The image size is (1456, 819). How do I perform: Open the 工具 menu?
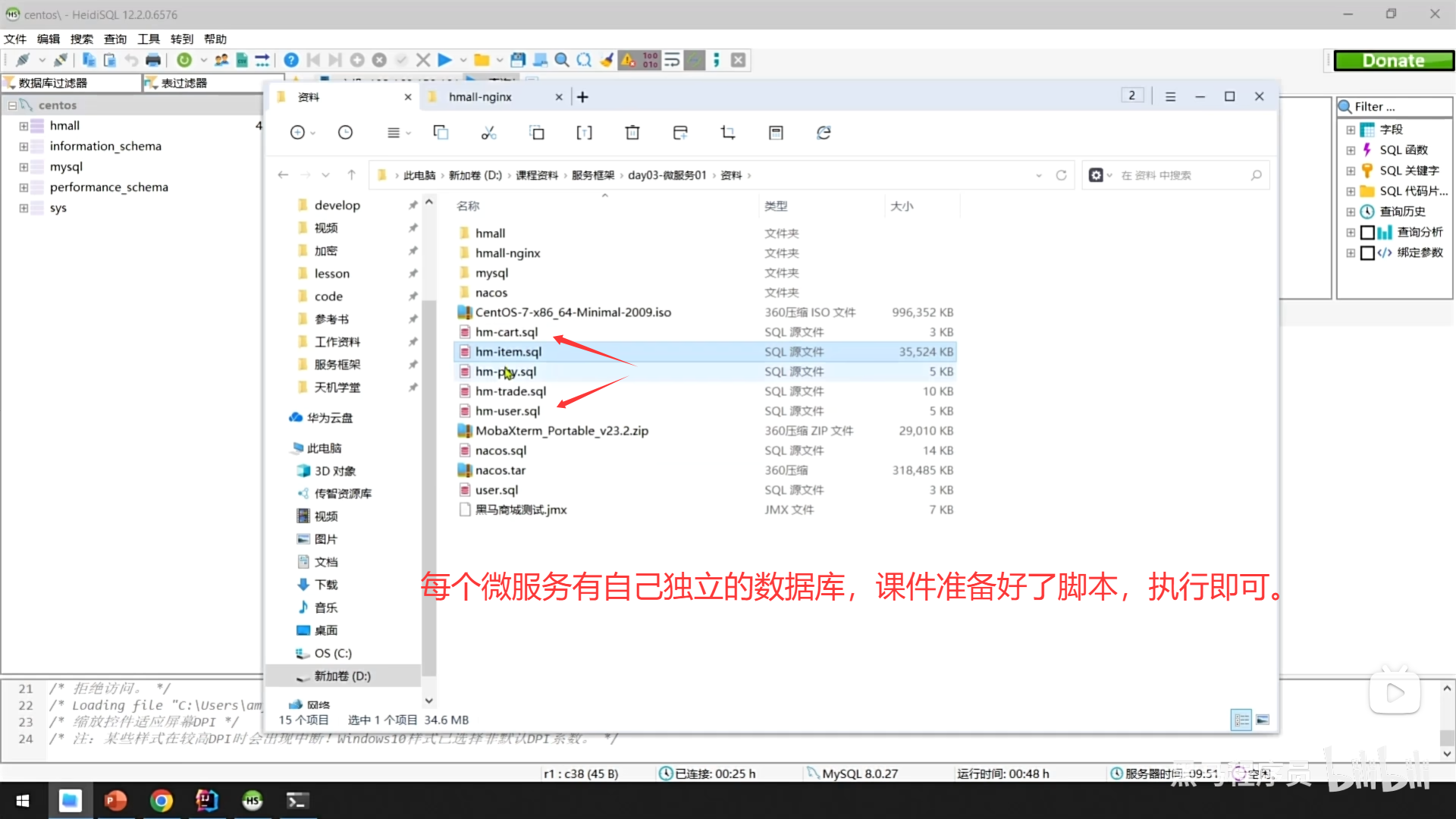click(x=149, y=39)
